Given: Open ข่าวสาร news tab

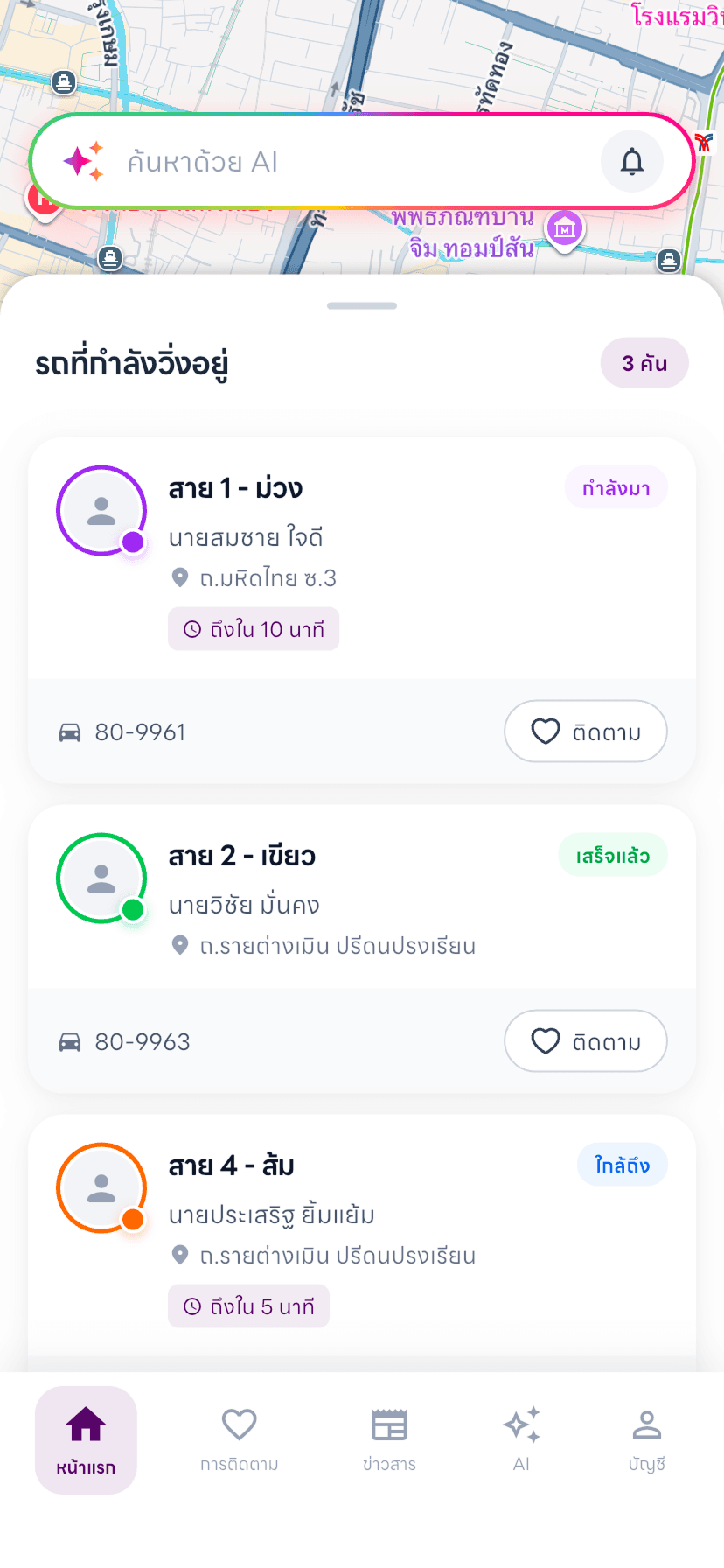Looking at the screenshot, I should pos(389,1440).
